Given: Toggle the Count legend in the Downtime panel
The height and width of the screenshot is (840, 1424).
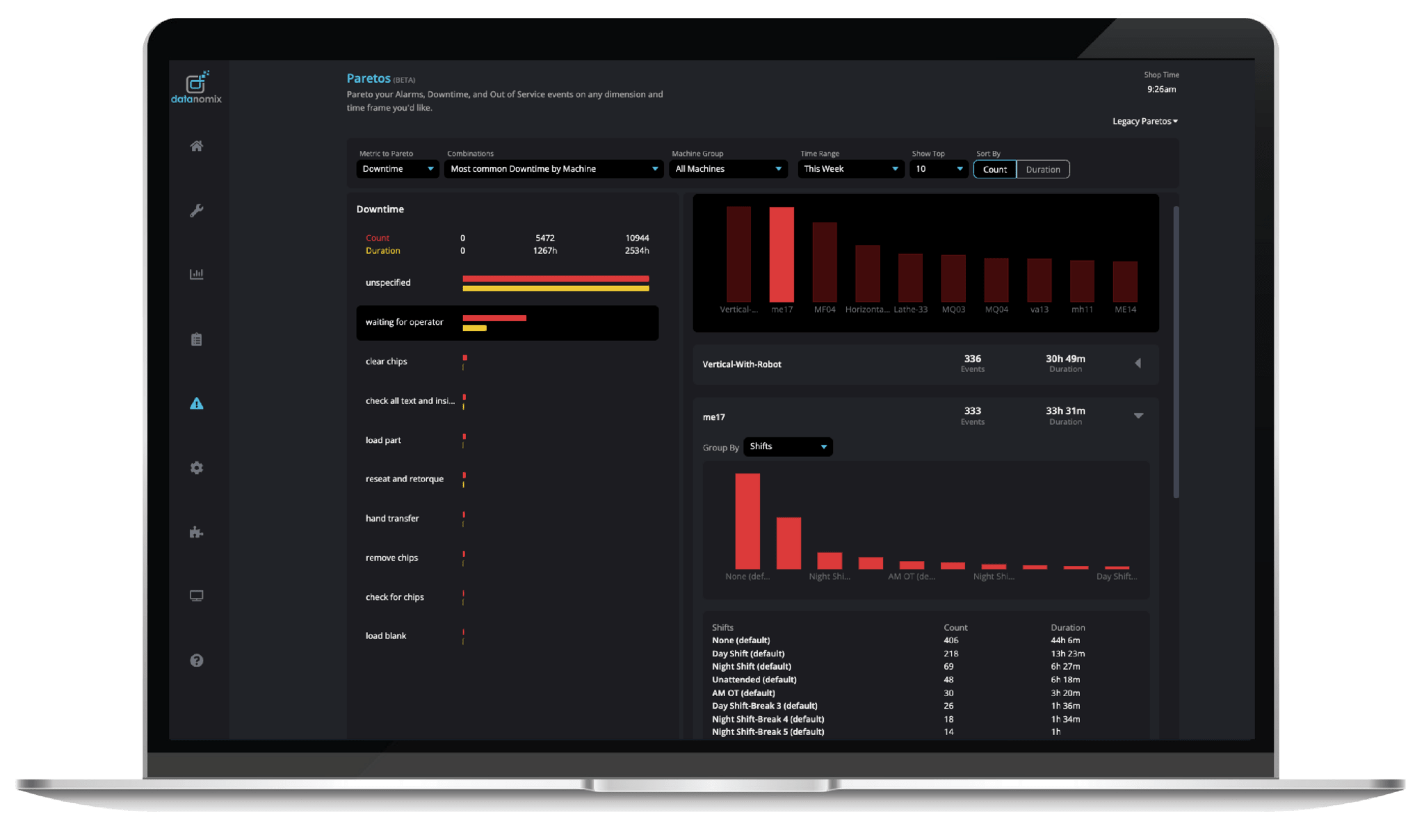Looking at the screenshot, I should pyautogui.click(x=378, y=237).
